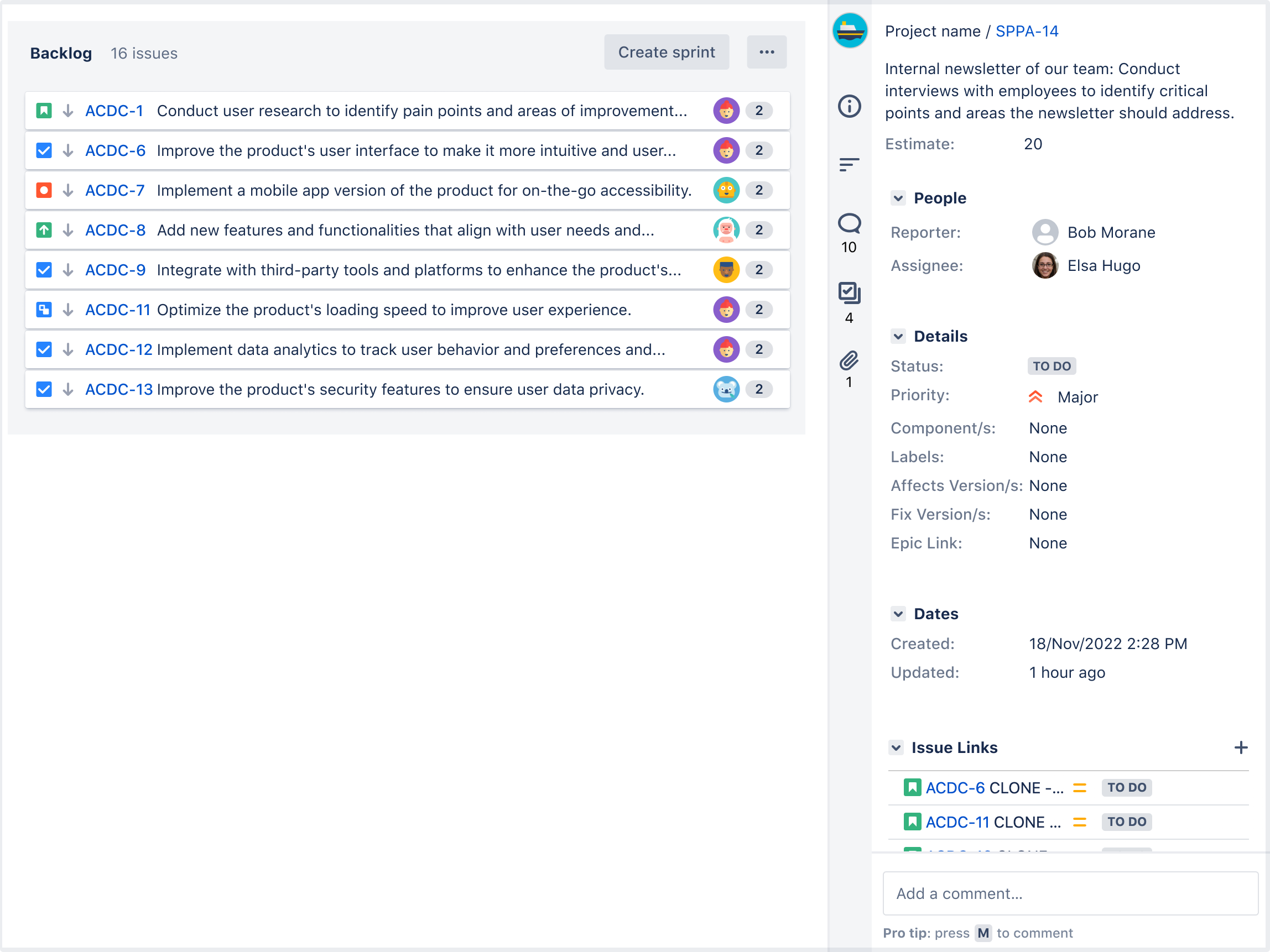Expand the People section chevron

[x=898, y=198]
